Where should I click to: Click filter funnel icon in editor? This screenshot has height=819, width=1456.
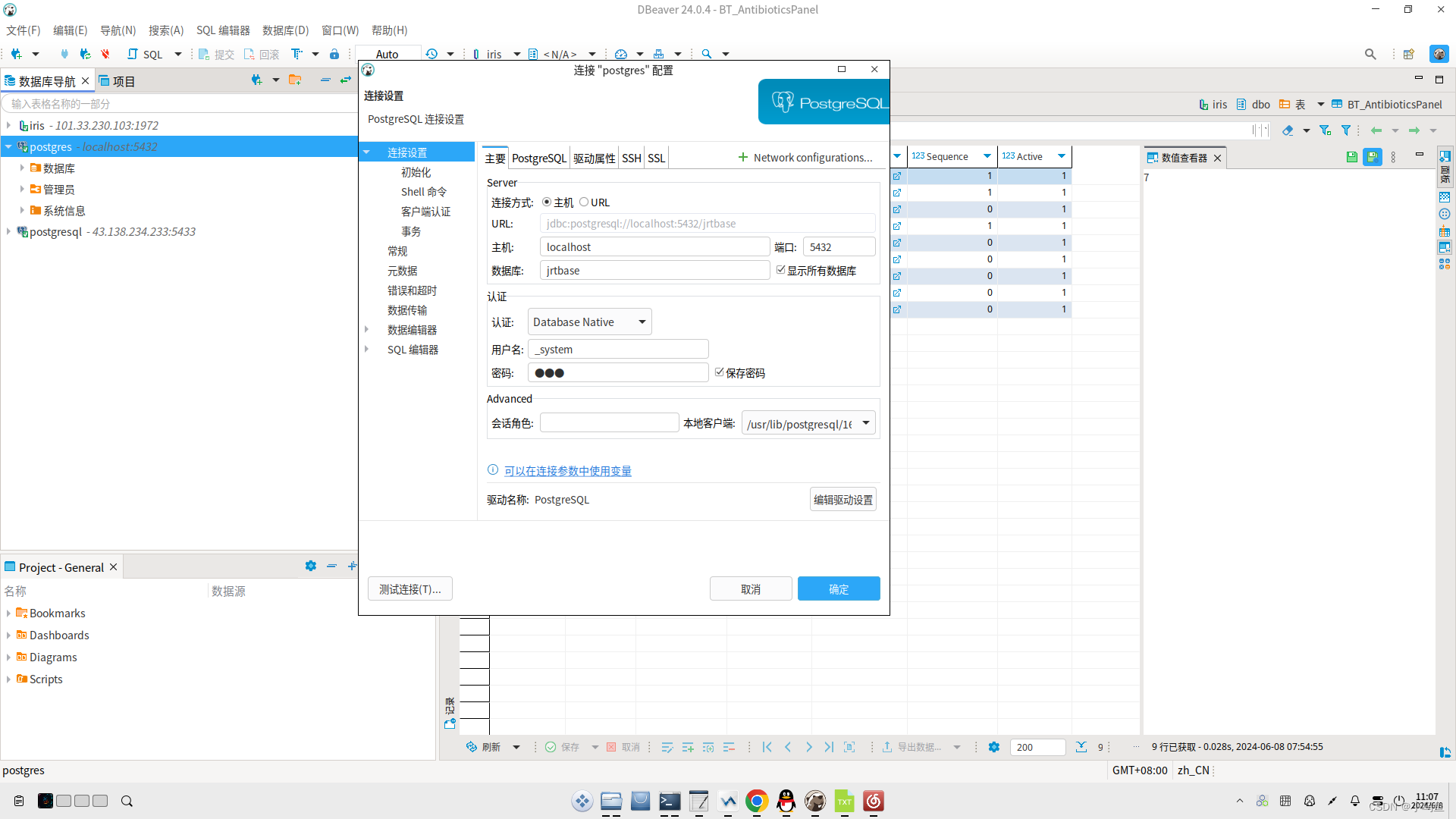coord(1346,130)
